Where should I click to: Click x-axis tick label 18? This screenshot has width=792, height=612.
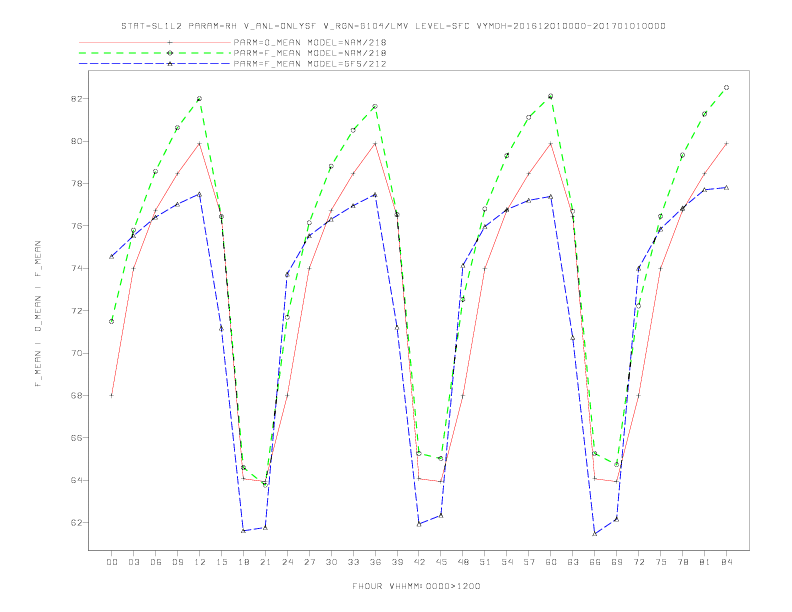(x=243, y=562)
